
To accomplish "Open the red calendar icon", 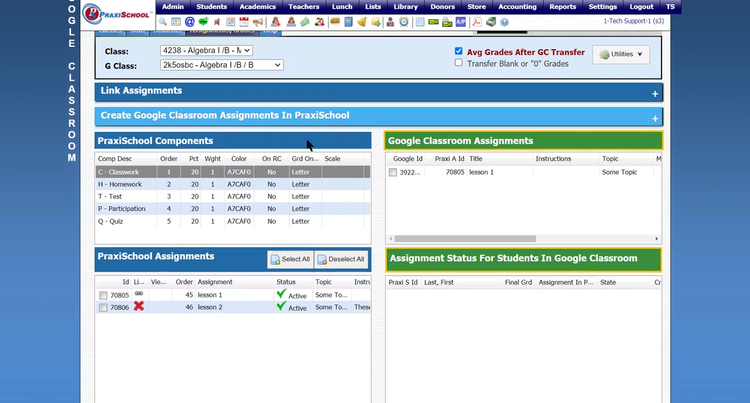I will tap(244, 22).
